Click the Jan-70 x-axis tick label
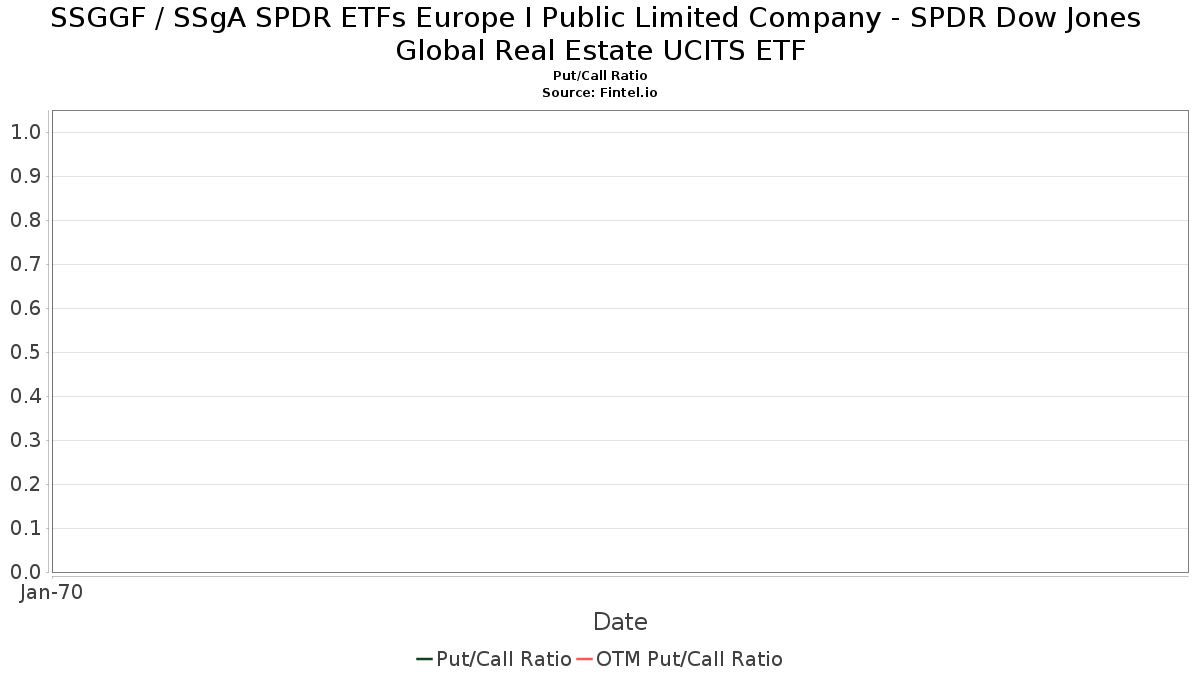Image resolution: width=1200 pixels, height=675 pixels. tap(51, 592)
